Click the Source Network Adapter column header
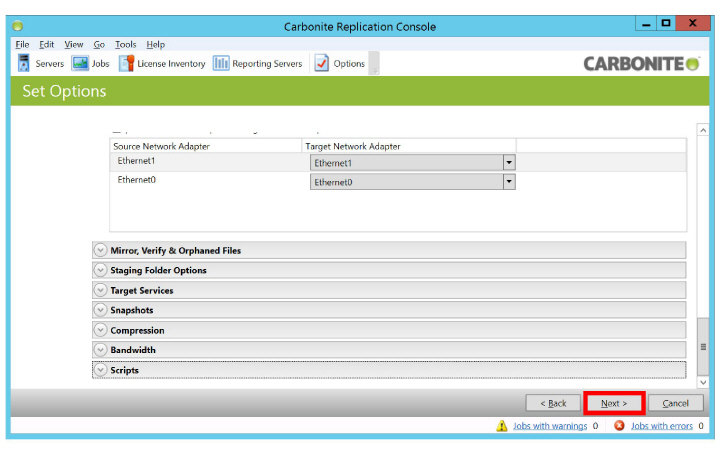720x453 pixels. [x=206, y=146]
